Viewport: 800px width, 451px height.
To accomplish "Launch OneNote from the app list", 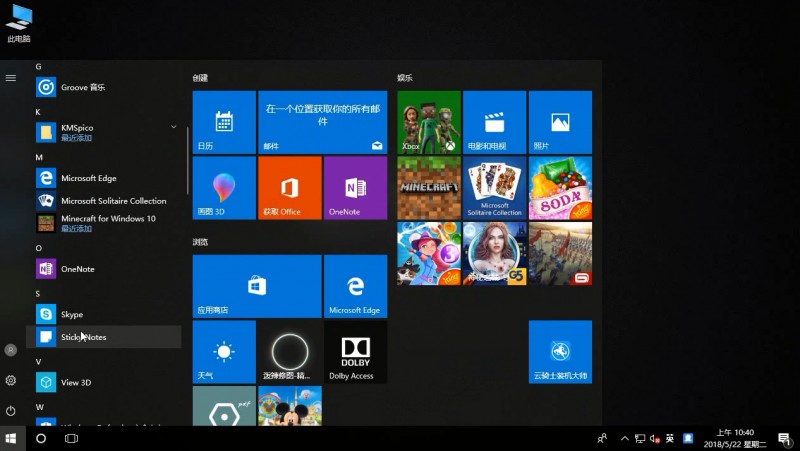I will 104,269.
